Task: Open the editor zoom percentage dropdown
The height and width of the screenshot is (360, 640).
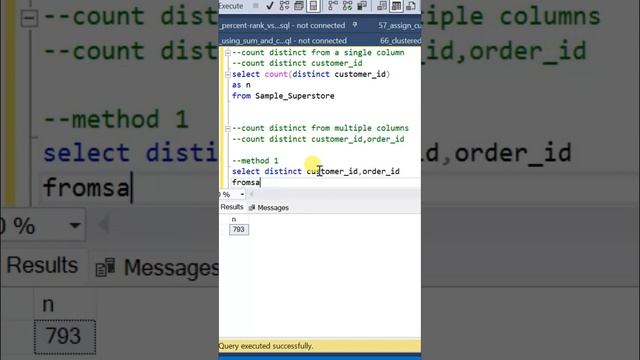Action: (x=242, y=195)
